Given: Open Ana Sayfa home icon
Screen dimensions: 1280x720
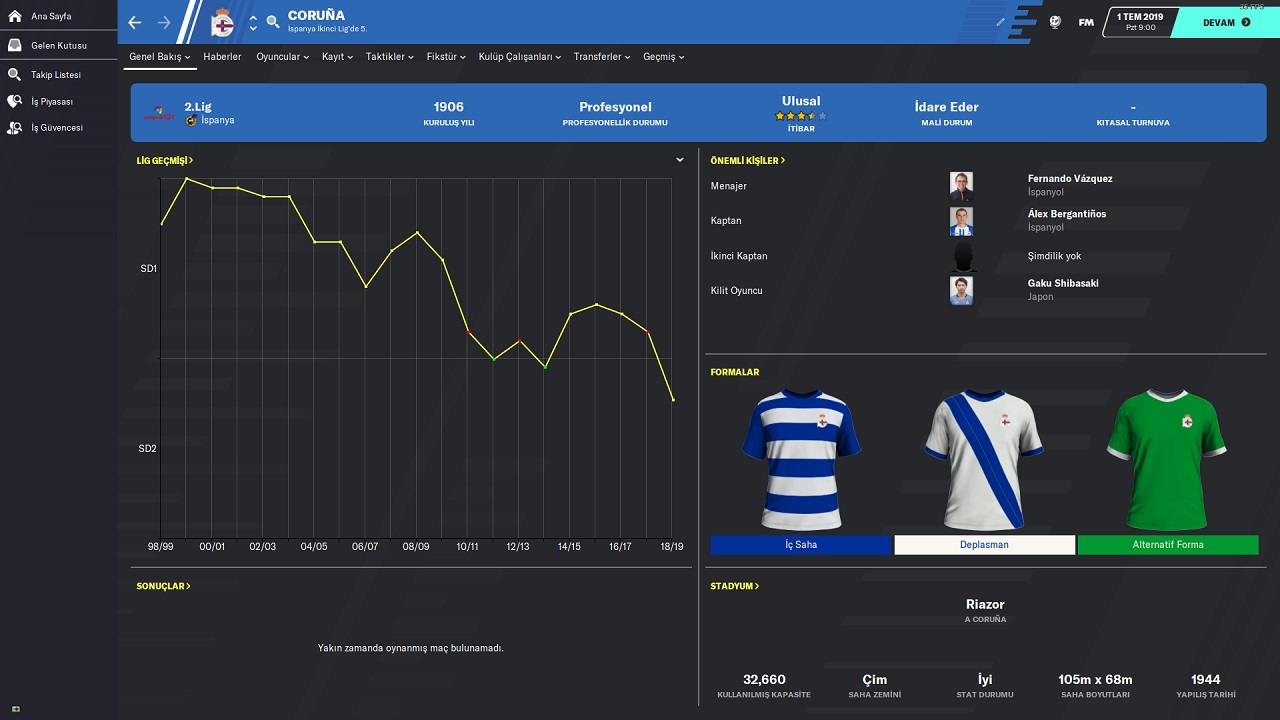Looking at the screenshot, I should [15, 16].
